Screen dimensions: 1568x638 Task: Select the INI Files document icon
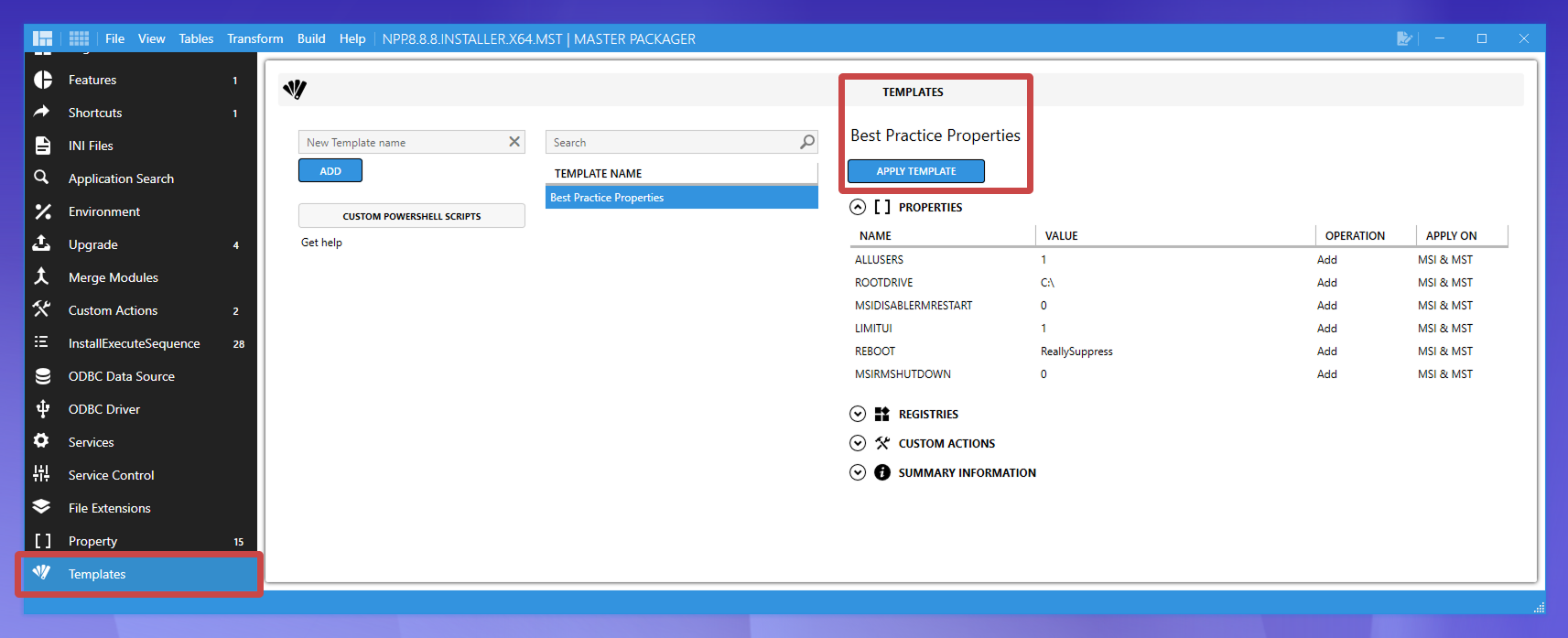pyautogui.click(x=42, y=146)
